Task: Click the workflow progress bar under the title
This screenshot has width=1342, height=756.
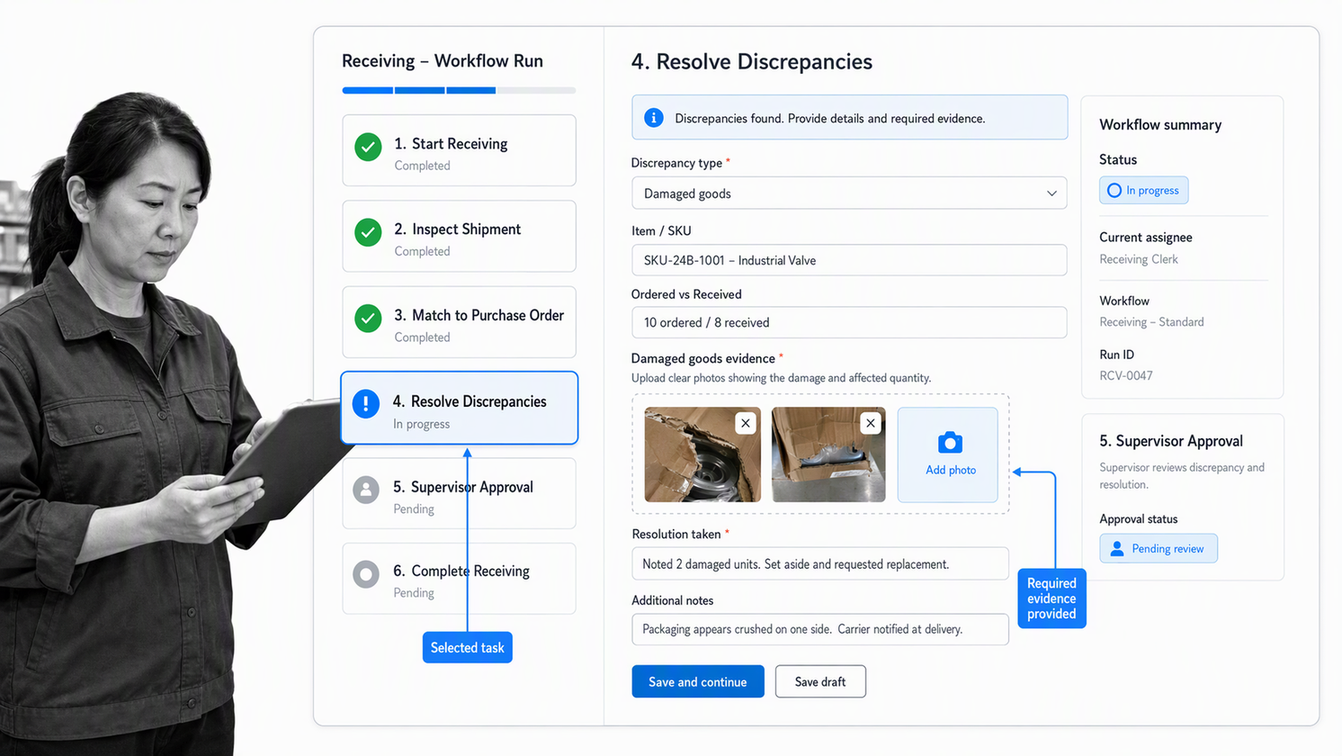Action: (x=459, y=90)
